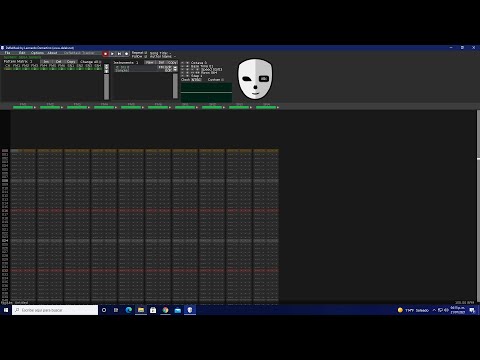Click the pattern editor vertical scrollbar
This screenshot has width=480, height=360.
[x=478, y=205]
